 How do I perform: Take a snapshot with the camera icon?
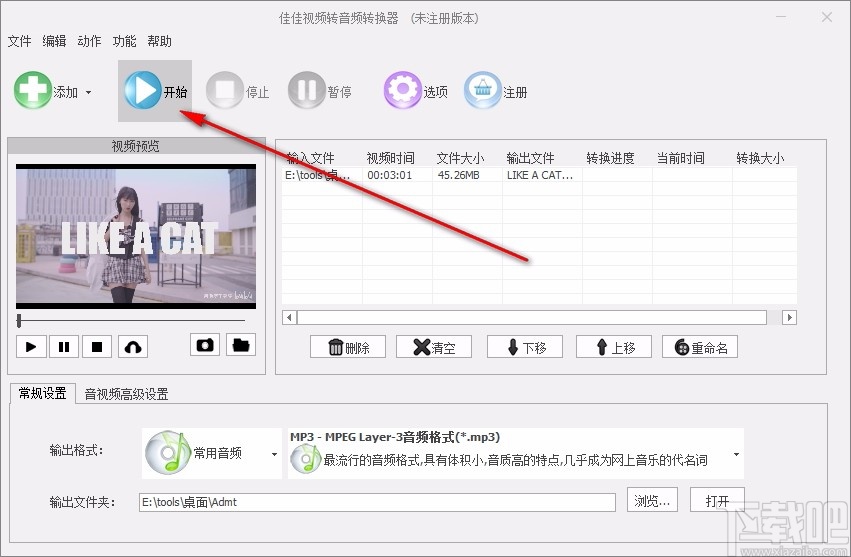coord(205,345)
